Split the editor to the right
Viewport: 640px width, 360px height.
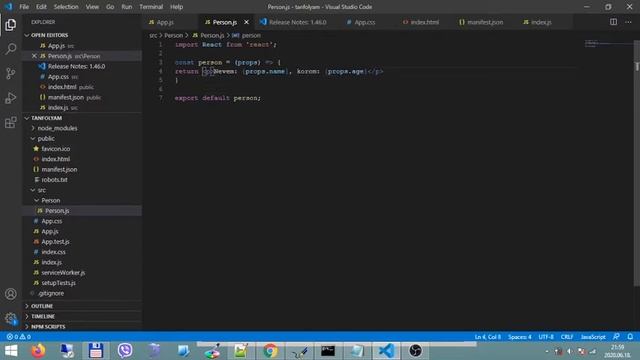point(613,22)
